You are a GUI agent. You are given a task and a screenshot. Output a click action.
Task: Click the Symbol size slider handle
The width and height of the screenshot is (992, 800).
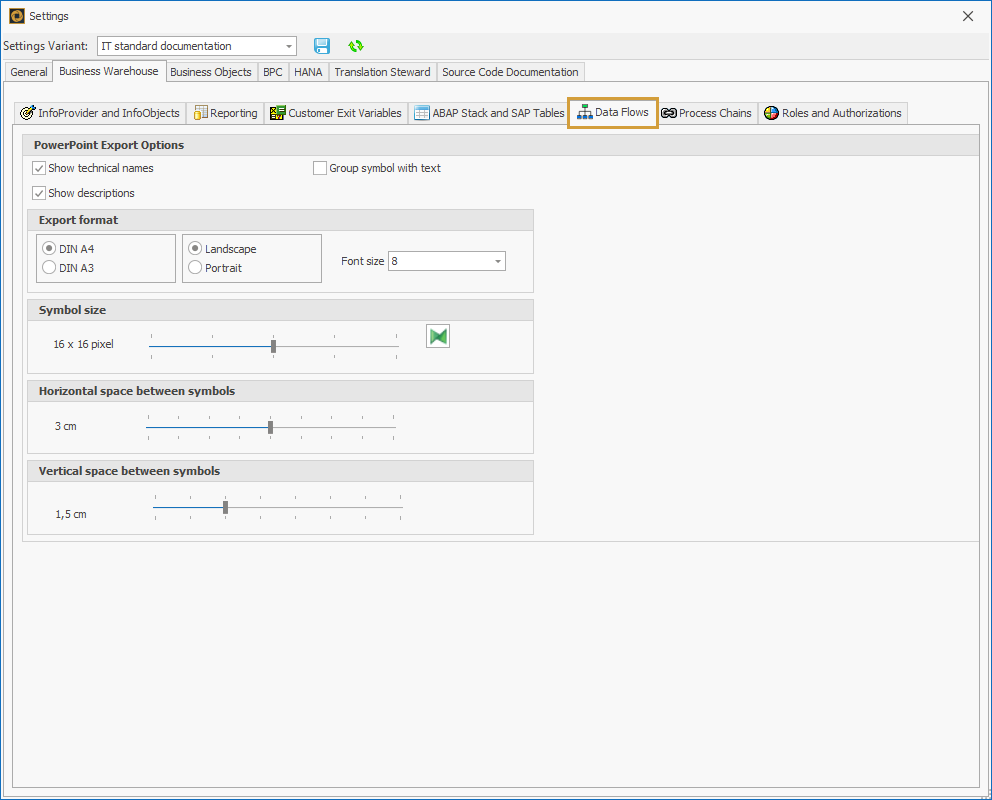(273, 347)
